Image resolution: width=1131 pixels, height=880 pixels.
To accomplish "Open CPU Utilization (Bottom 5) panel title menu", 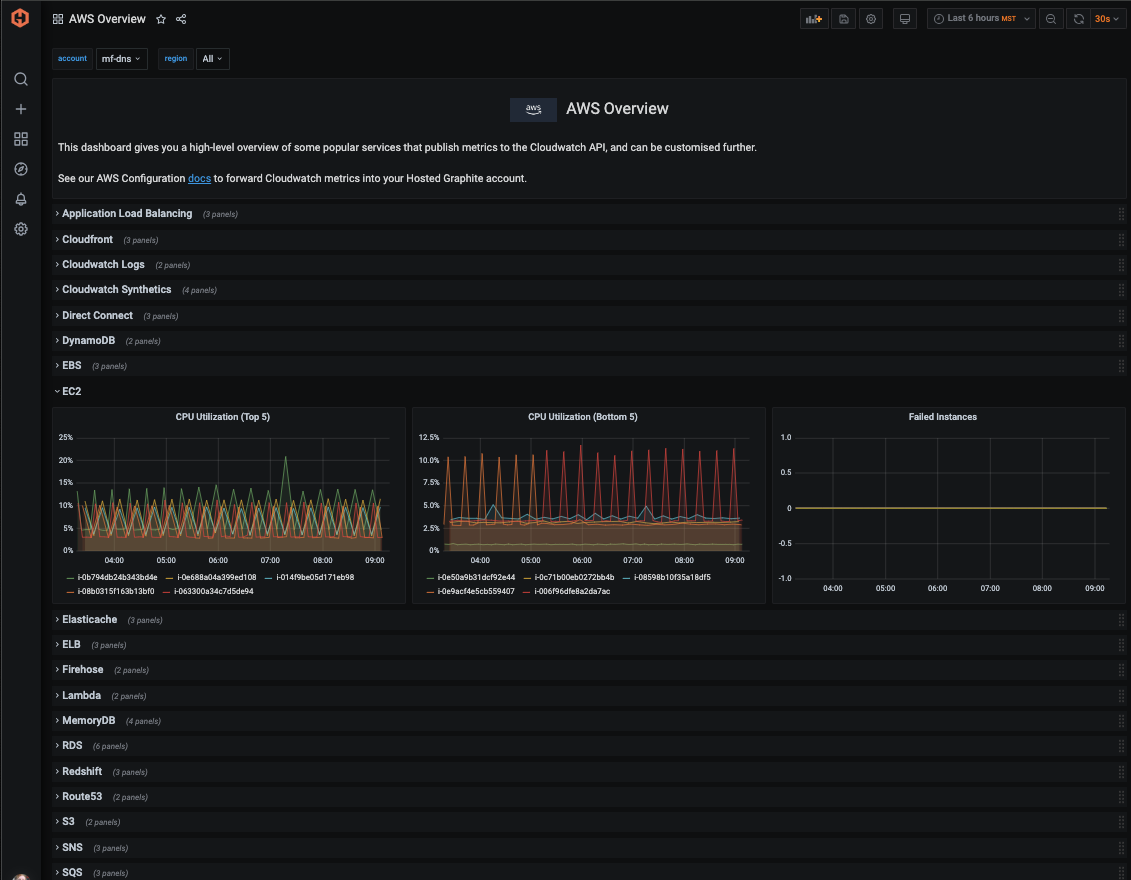I will [x=583, y=417].
